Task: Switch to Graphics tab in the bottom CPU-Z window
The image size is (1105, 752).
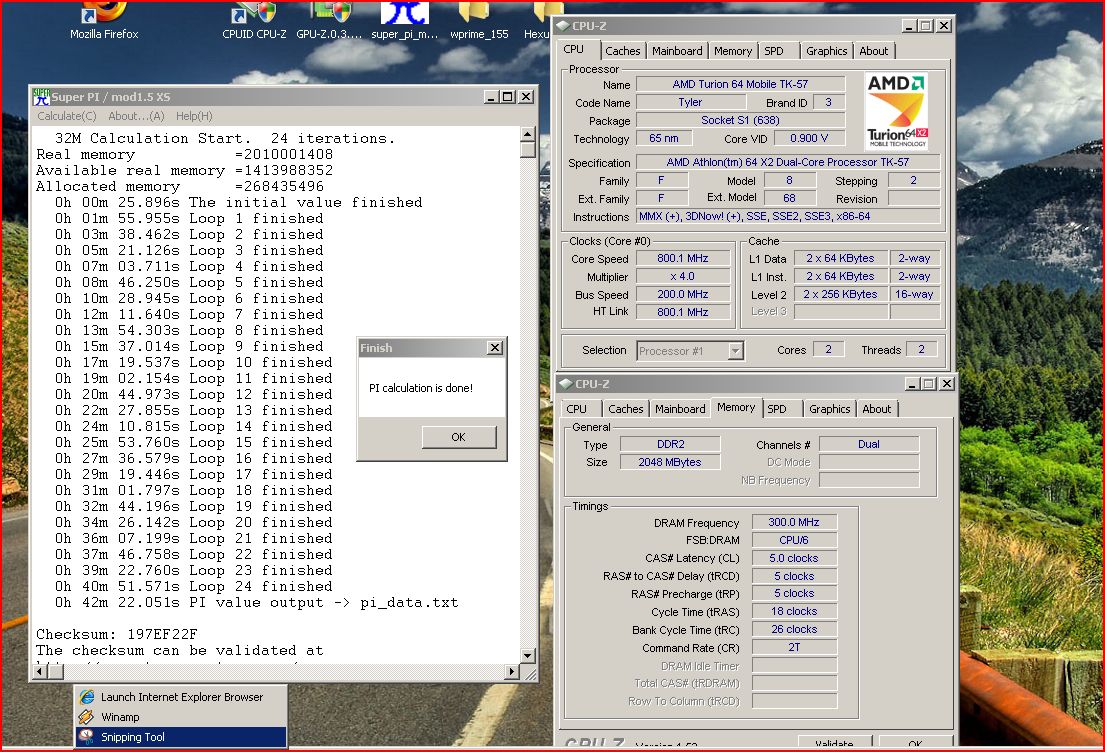Action: click(829, 409)
